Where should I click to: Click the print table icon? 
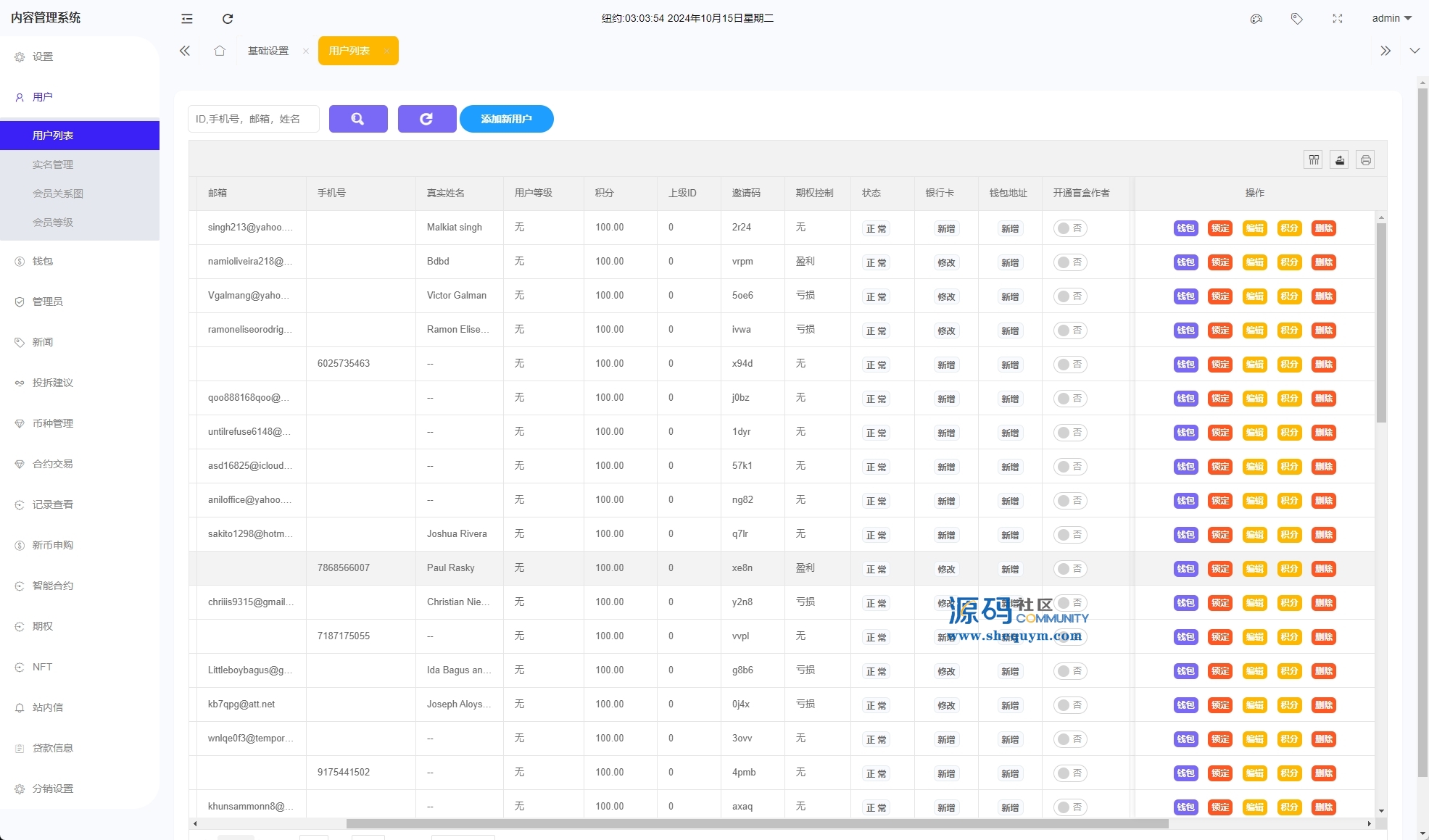pyautogui.click(x=1365, y=160)
